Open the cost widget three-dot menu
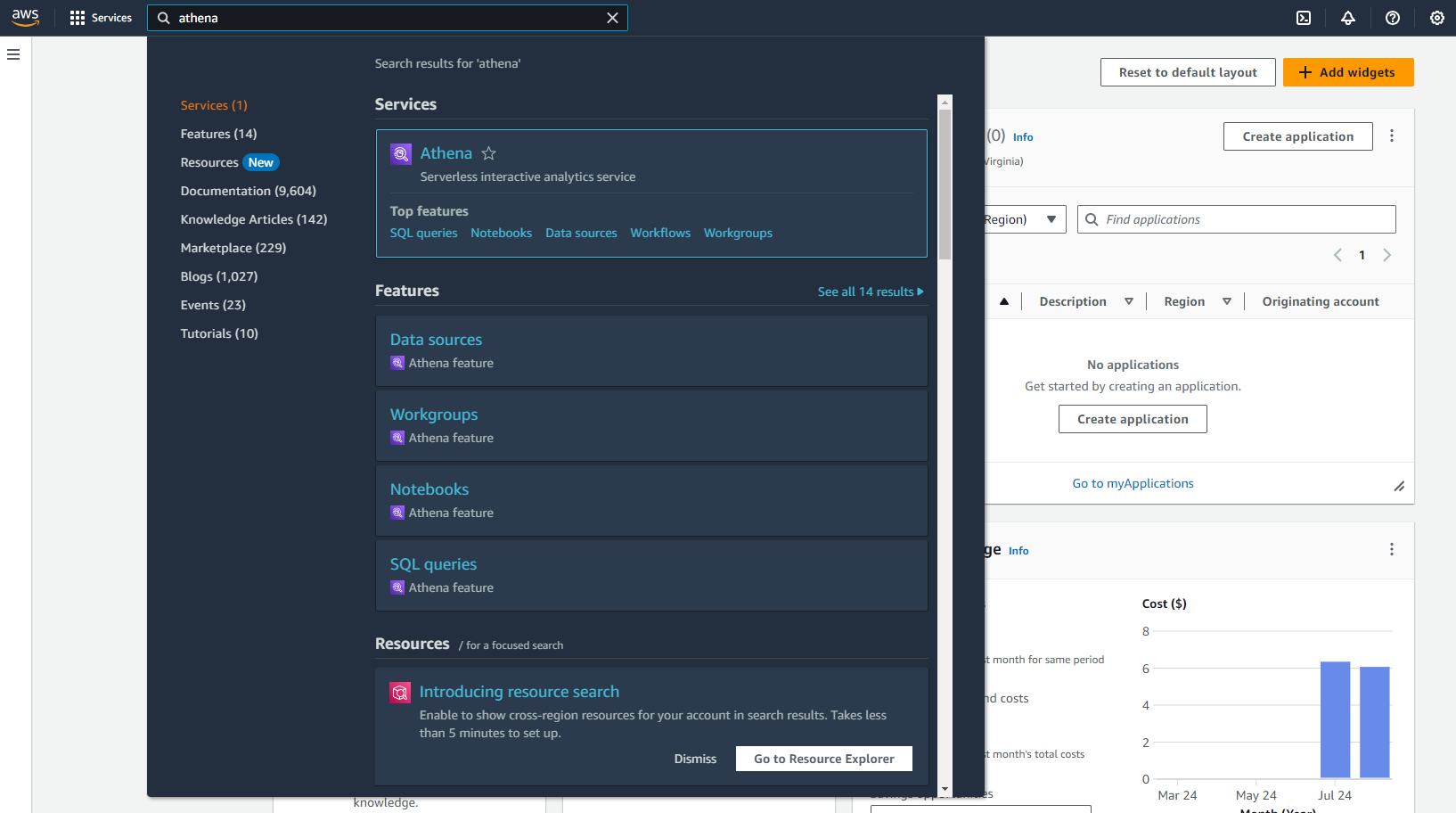 point(1392,549)
